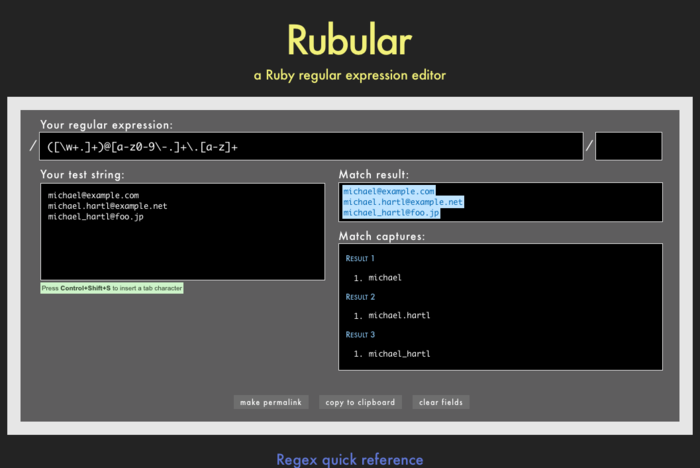Click the michael_hartl@foo.jp line in test string

(96, 216)
